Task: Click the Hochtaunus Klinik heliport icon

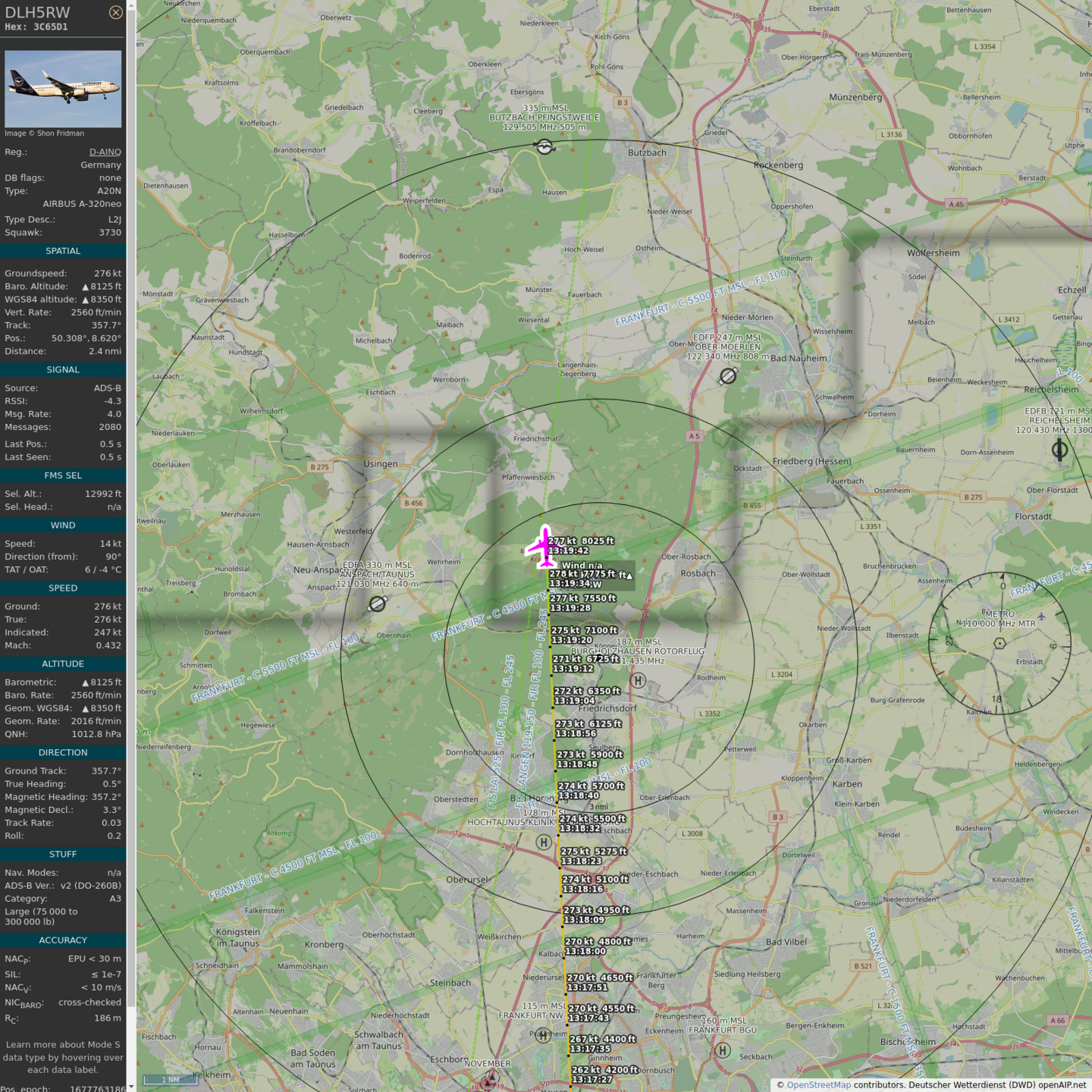Action: (544, 842)
